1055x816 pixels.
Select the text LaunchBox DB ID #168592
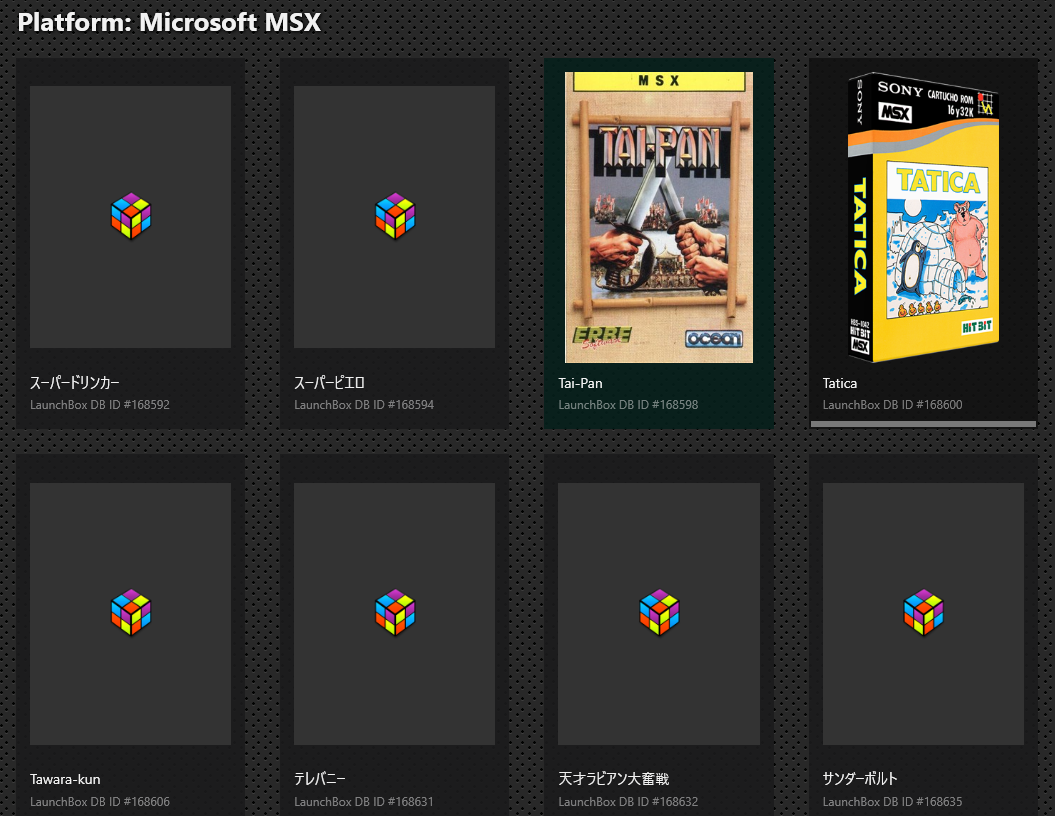(100, 405)
